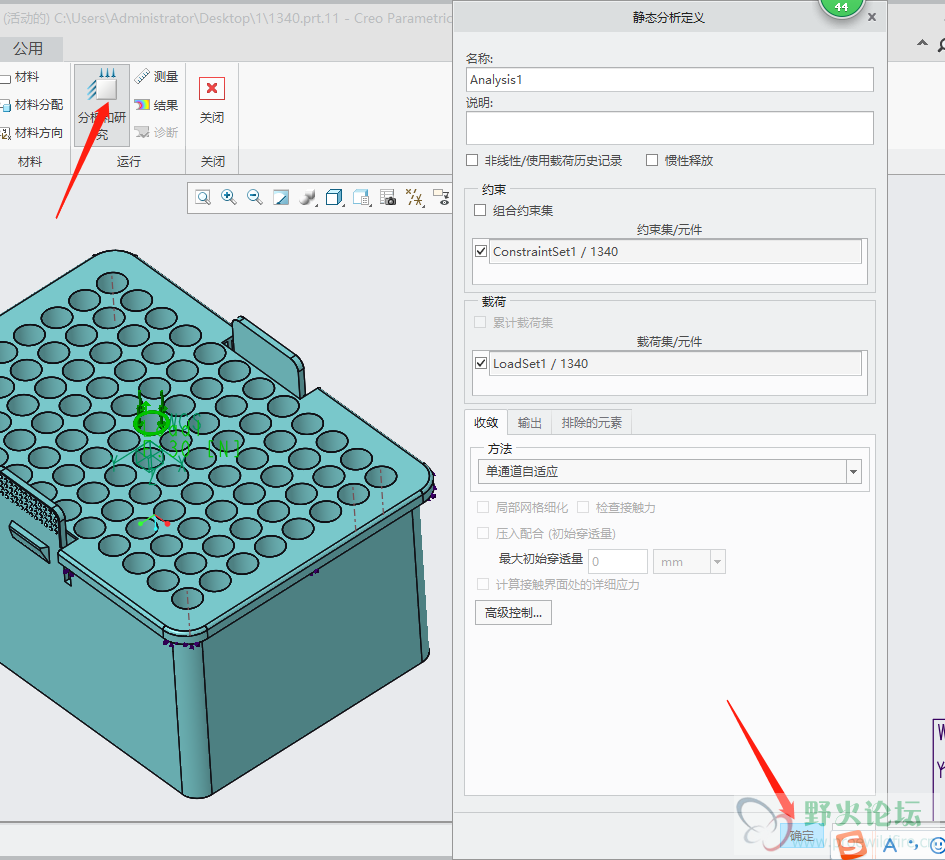
Task: Click the 计算接触界面处的详细应力 checkbox
Action: 483,585
